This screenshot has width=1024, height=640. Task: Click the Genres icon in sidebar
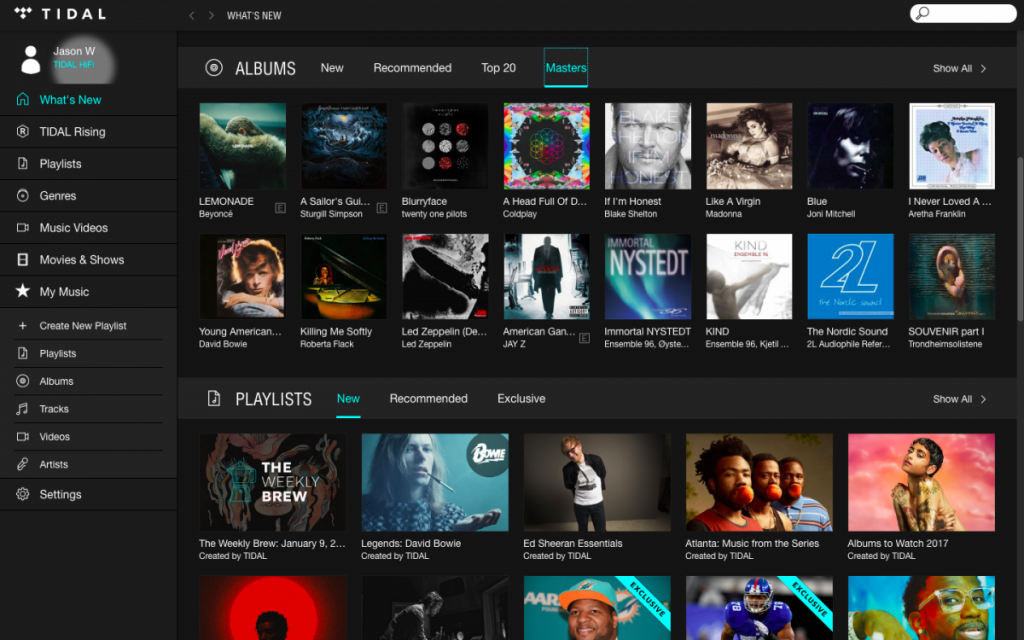point(23,195)
